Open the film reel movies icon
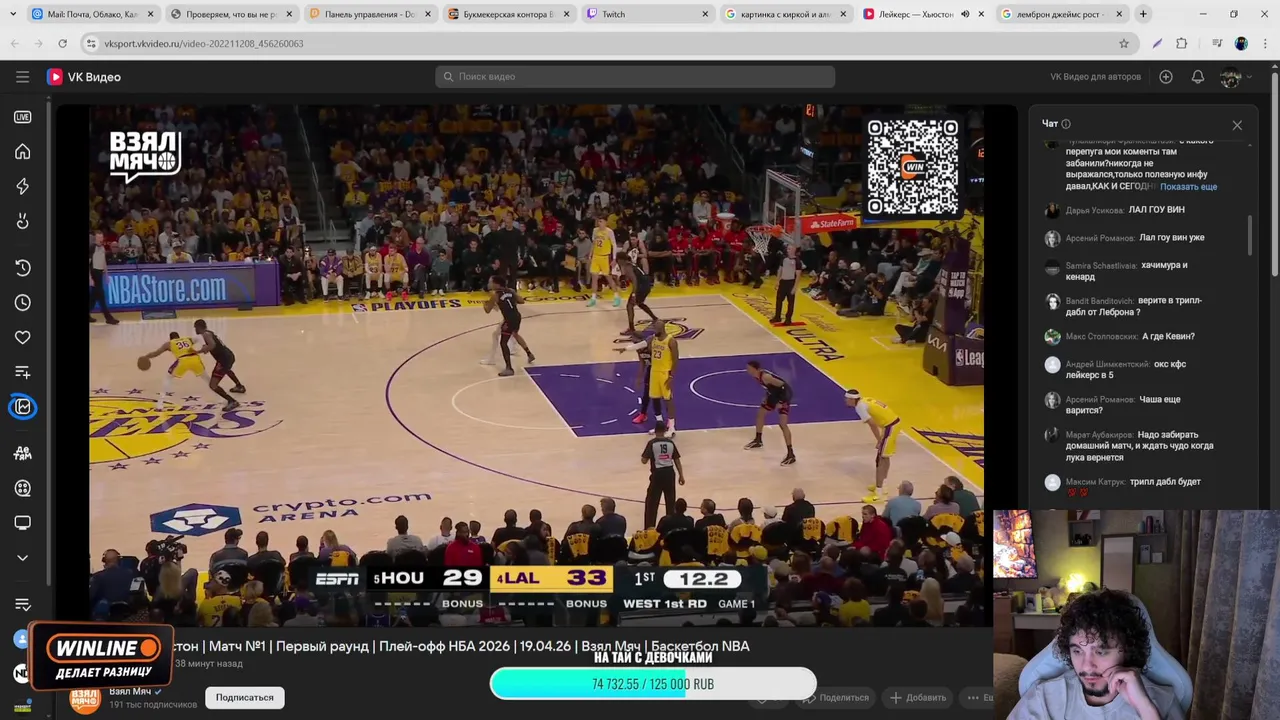Screen dimensions: 1280x720 click(22, 488)
